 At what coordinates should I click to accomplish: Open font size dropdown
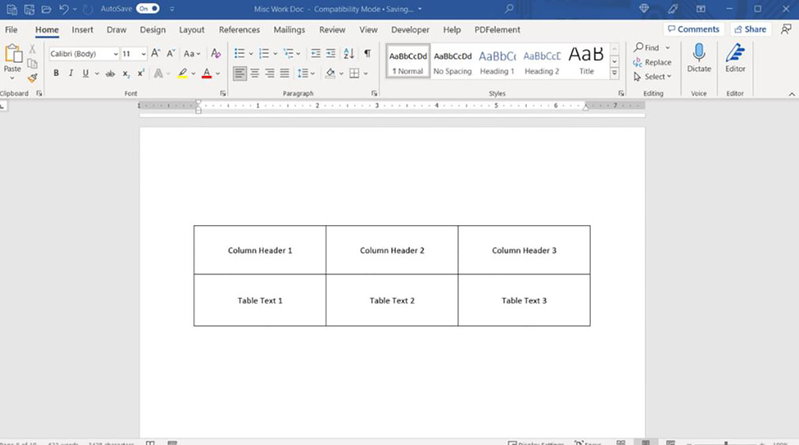coord(144,54)
